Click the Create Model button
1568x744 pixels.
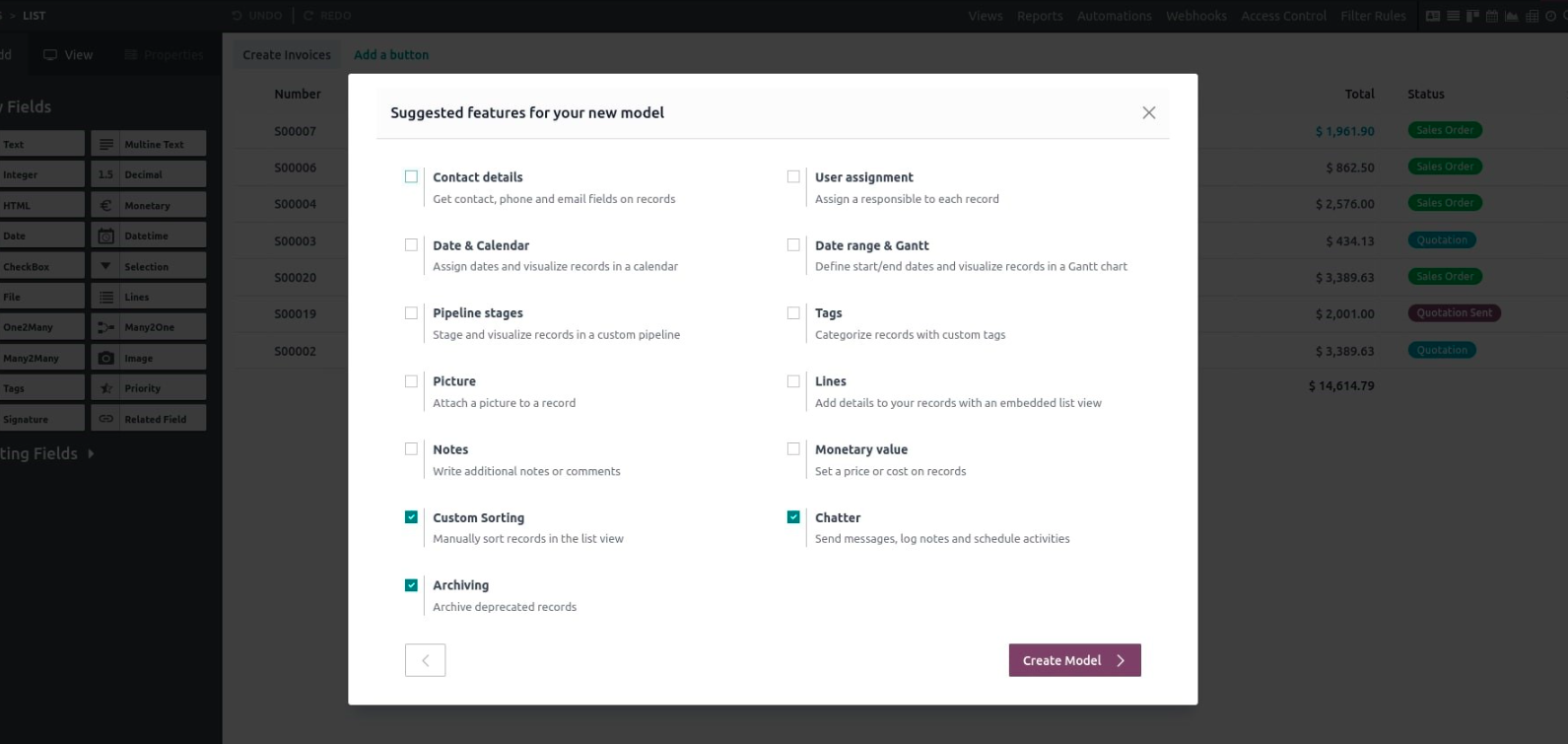[x=1074, y=660]
